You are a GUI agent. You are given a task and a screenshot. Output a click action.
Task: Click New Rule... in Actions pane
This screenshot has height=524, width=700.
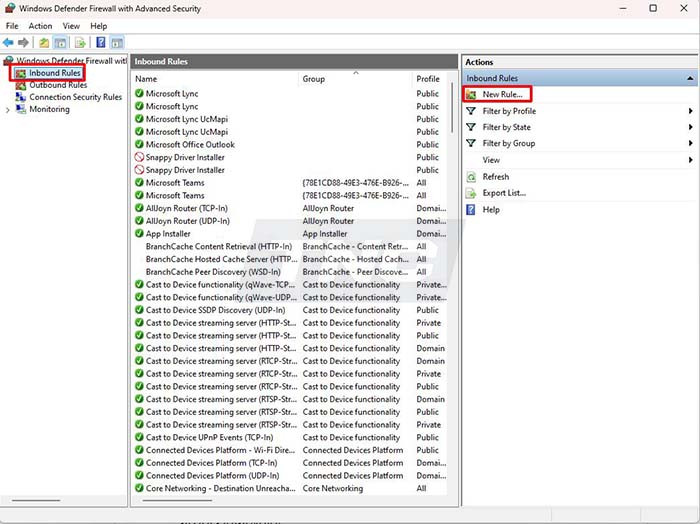click(502, 95)
